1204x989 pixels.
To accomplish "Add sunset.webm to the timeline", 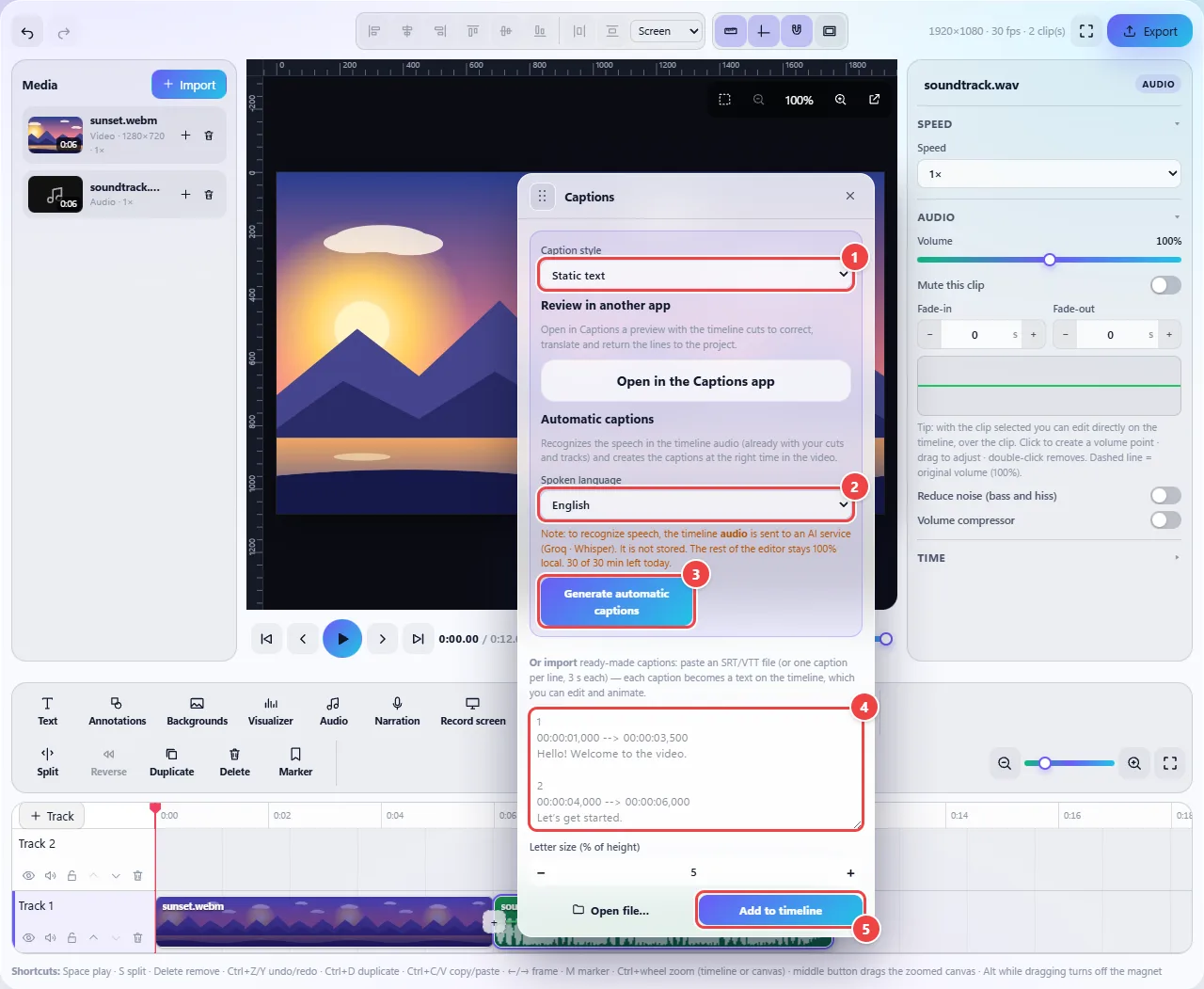I will pos(185,136).
